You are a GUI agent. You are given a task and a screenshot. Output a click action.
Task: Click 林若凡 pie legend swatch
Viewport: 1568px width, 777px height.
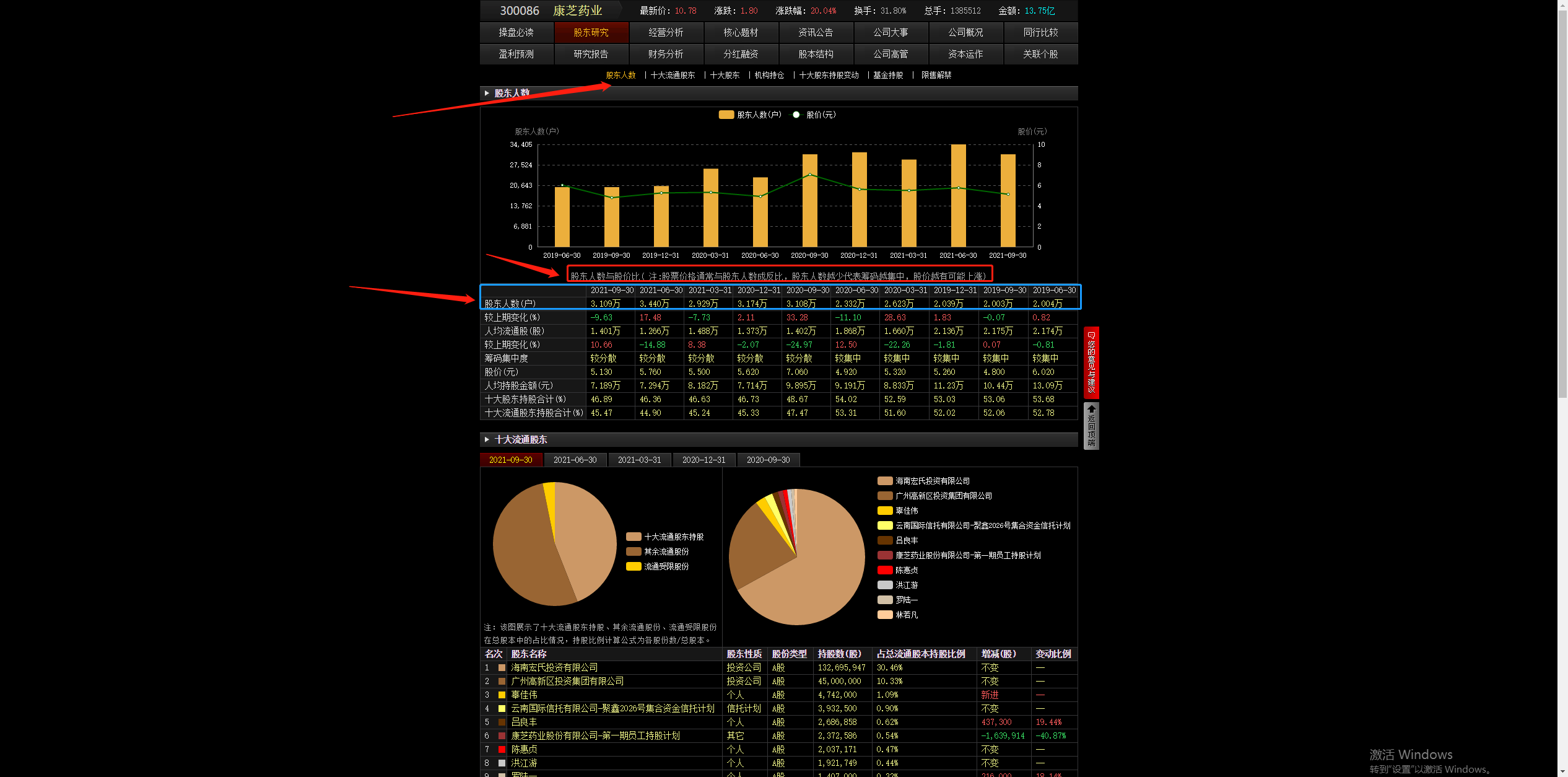coord(885,615)
